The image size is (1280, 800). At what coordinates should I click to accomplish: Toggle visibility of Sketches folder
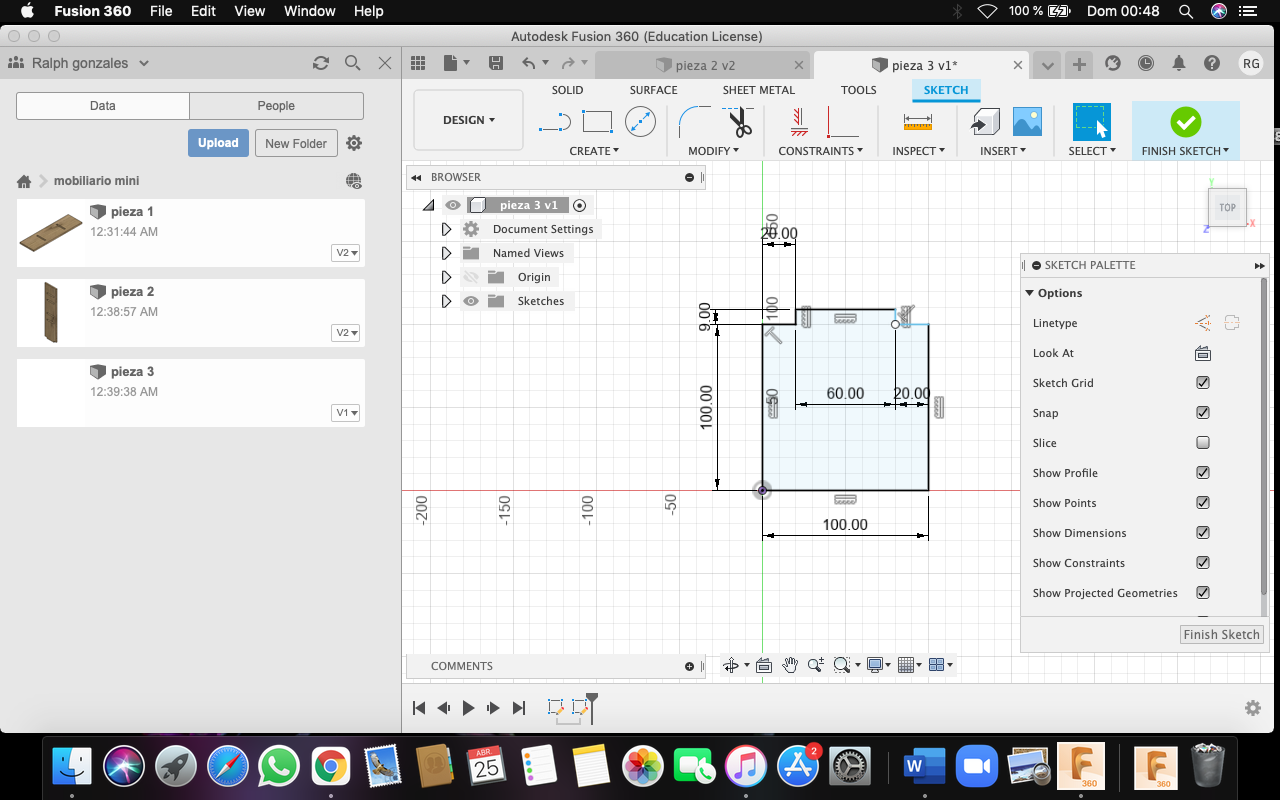(471, 301)
